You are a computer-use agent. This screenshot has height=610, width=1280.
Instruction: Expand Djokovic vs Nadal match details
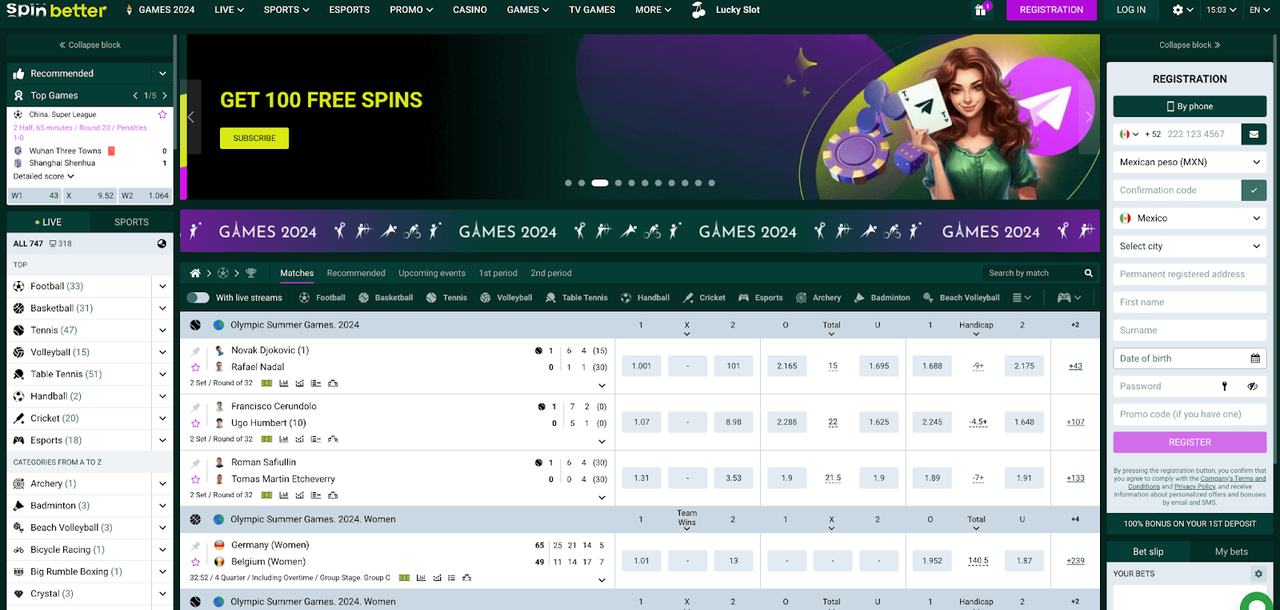pos(602,385)
